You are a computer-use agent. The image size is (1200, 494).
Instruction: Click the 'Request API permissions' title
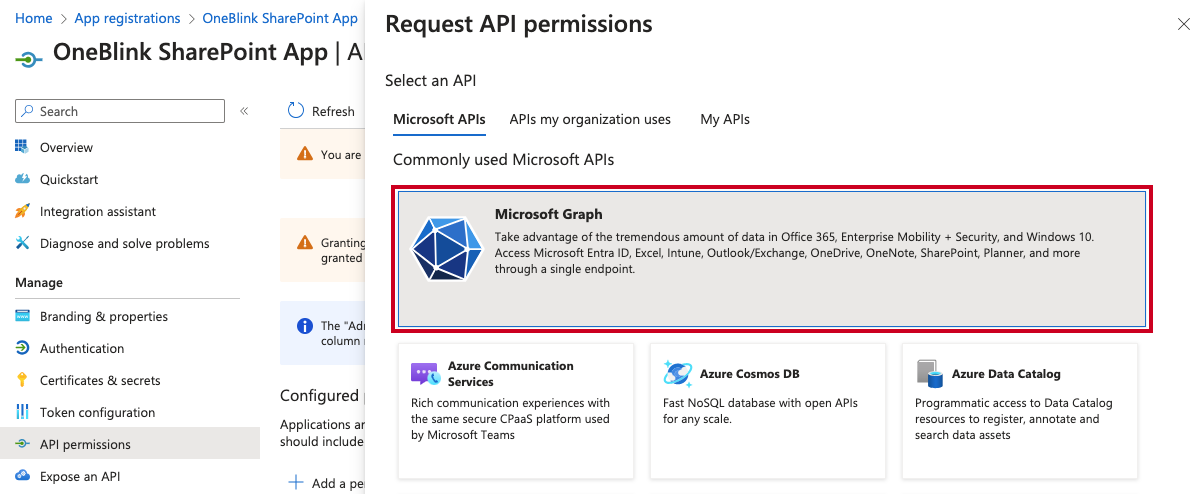tap(519, 24)
